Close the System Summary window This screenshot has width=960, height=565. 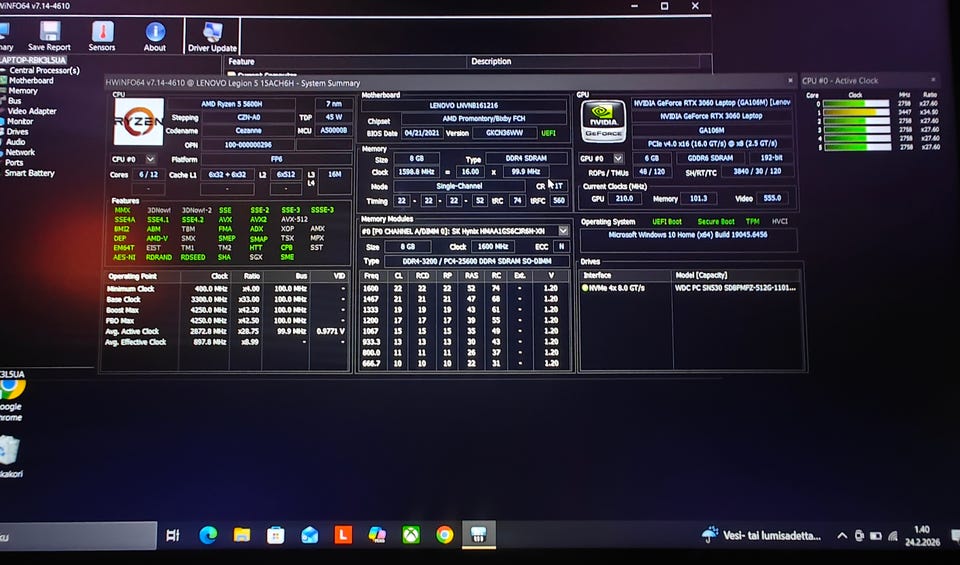pos(790,80)
